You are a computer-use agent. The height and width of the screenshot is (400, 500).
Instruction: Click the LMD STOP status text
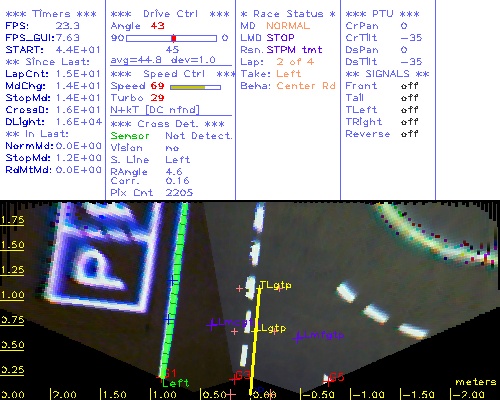coord(267,38)
